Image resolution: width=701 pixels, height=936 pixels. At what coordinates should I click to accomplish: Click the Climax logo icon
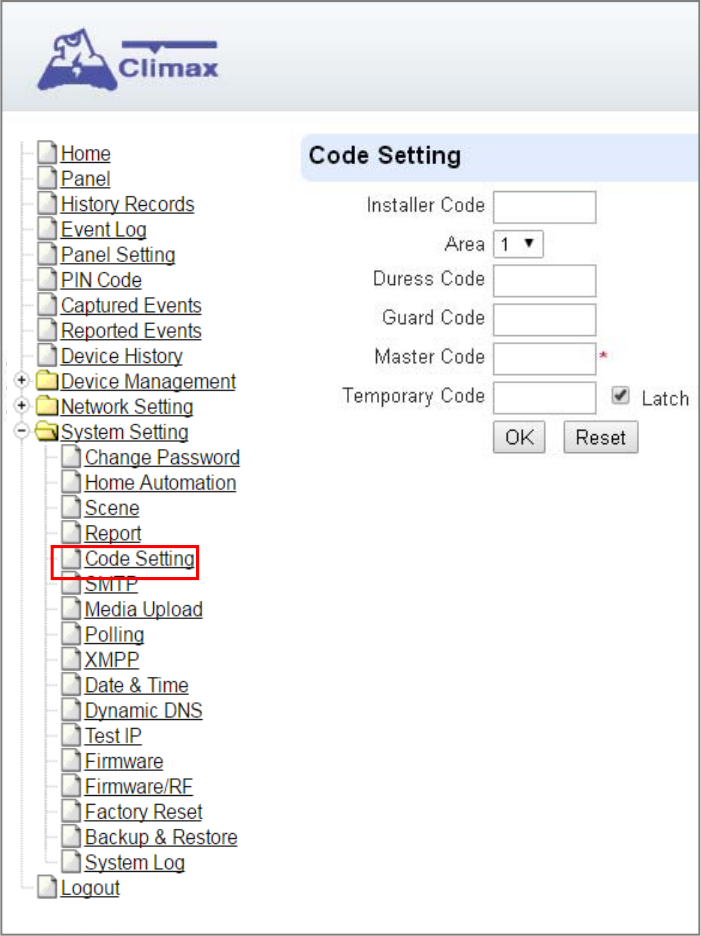[128, 60]
